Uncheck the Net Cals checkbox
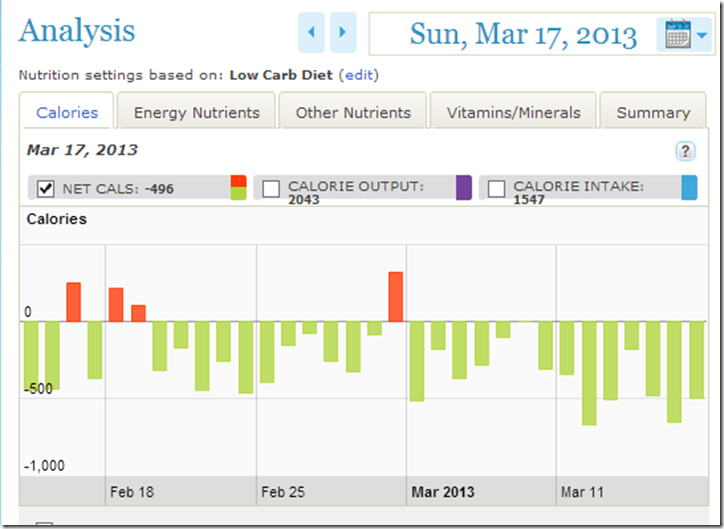This screenshot has width=724, height=529. point(45,188)
